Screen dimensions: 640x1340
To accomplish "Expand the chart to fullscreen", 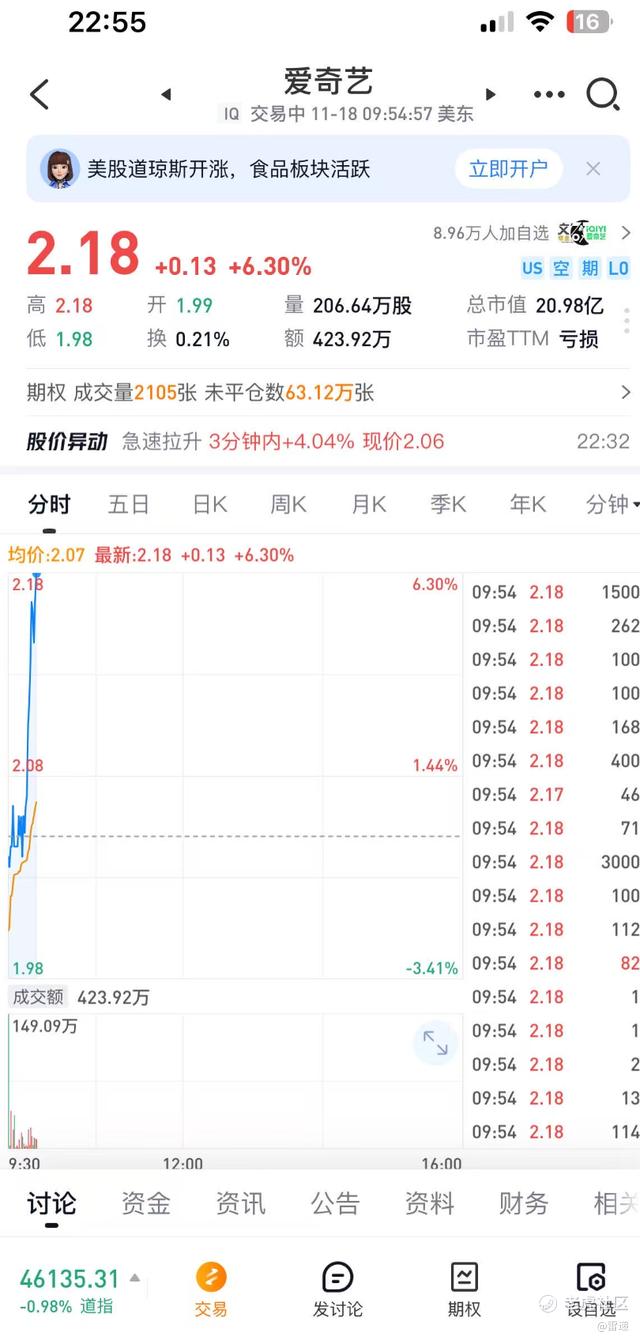I will click(x=435, y=1043).
